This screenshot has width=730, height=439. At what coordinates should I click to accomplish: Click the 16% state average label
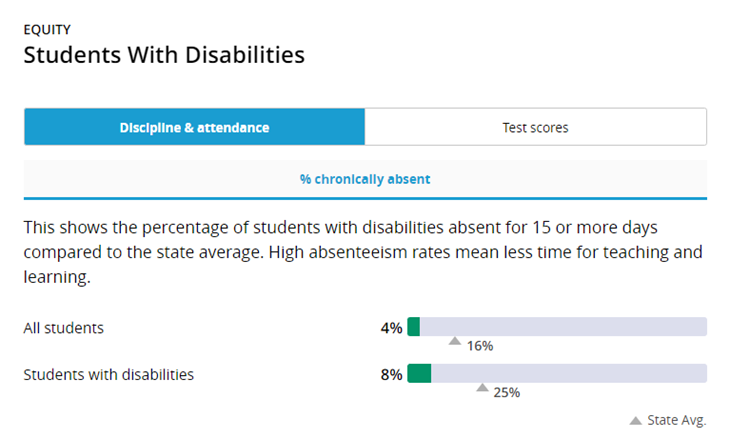pyautogui.click(x=480, y=346)
